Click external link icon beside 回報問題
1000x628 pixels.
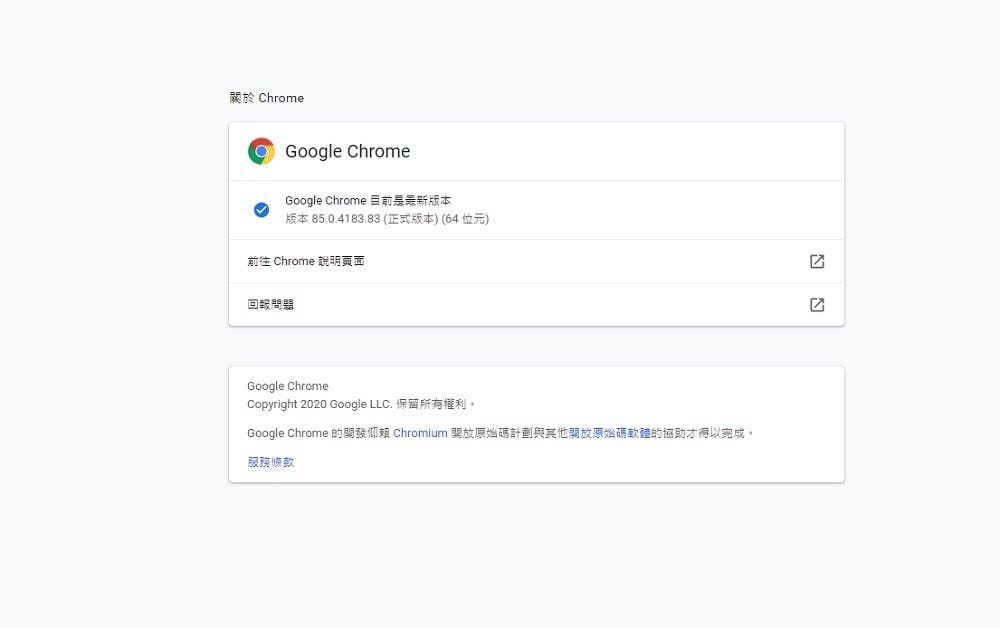click(x=817, y=305)
